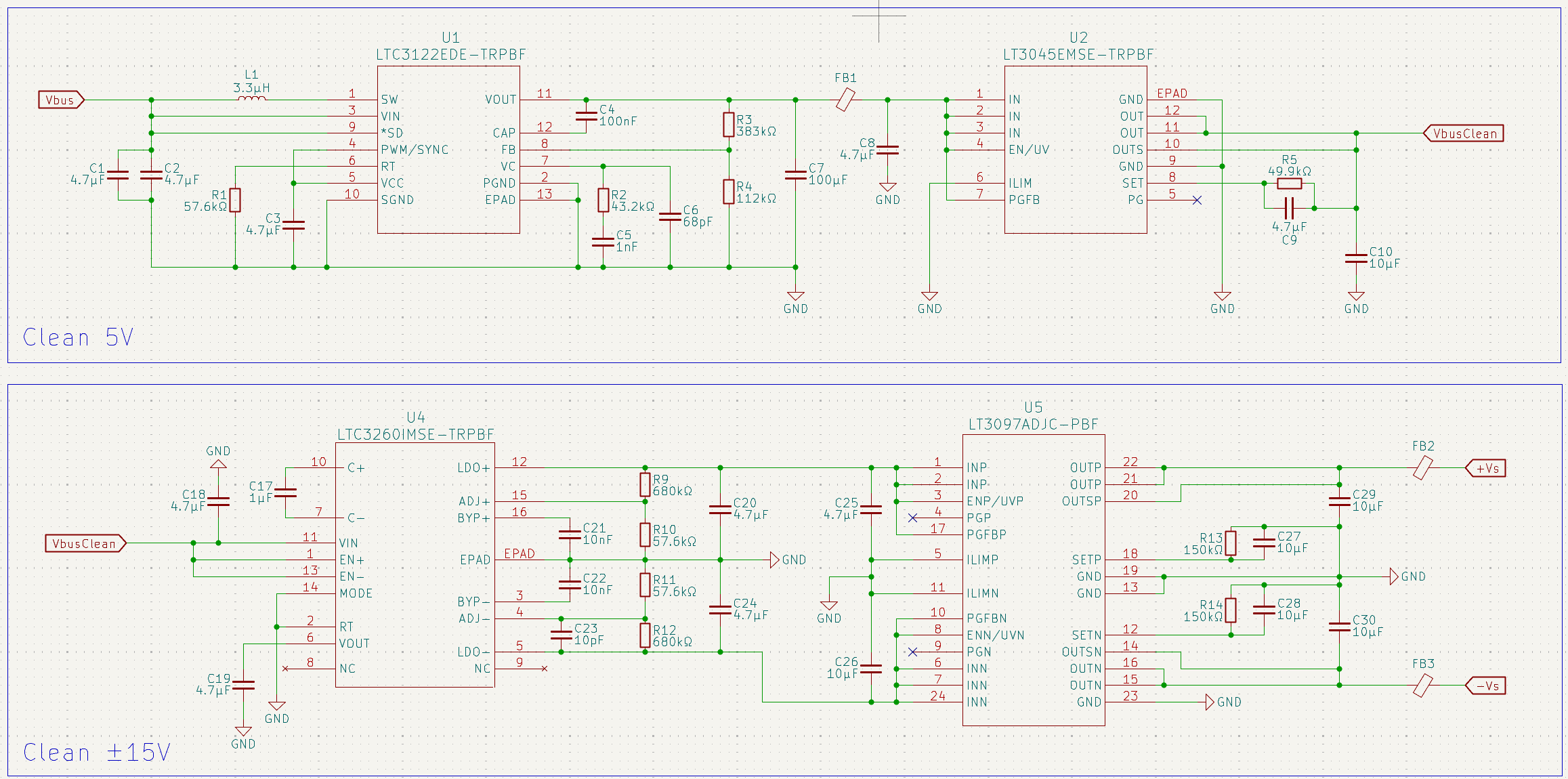The image size is (1568, 779).
Task: Select capacitor C10 10µF symbol
Action: [x=1355, y=257]
